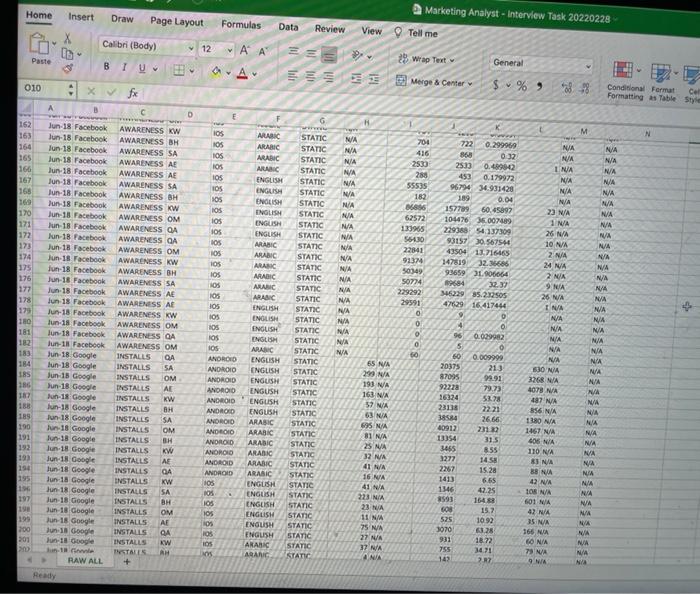Click the formula bar cancel X icon
Image resolution: width=700 pixels, height=594 pixels.
[91, 91]
